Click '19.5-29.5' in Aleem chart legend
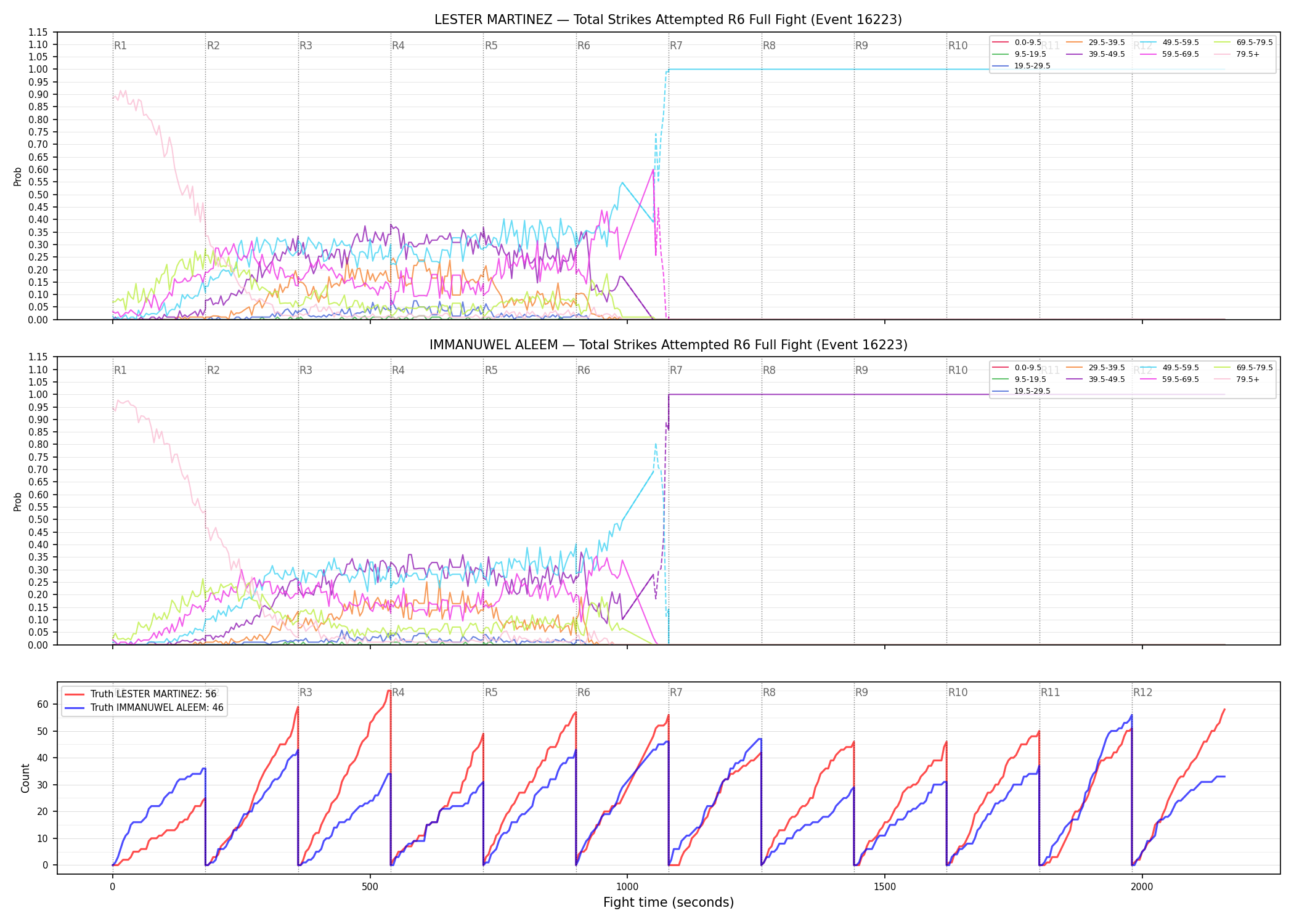This screenshot has height=924, width=1294. tap(1033, 391)
